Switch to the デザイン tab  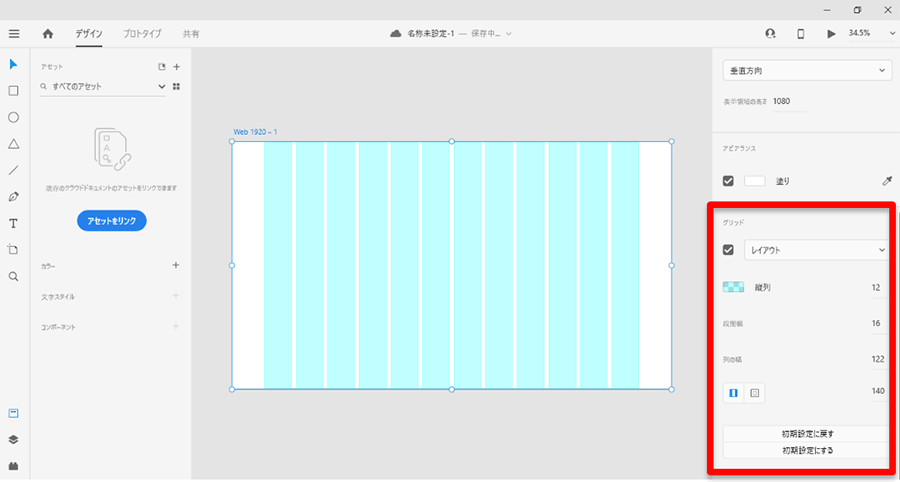click(x=89, y=34)
